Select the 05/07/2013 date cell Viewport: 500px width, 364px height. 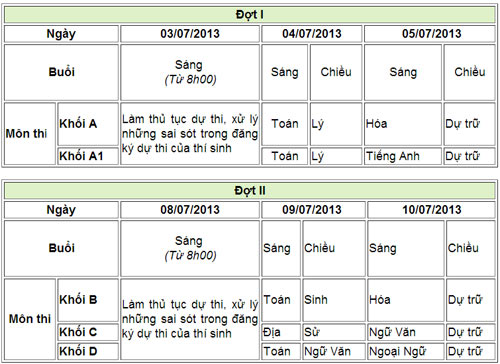(x=430, y=34)
